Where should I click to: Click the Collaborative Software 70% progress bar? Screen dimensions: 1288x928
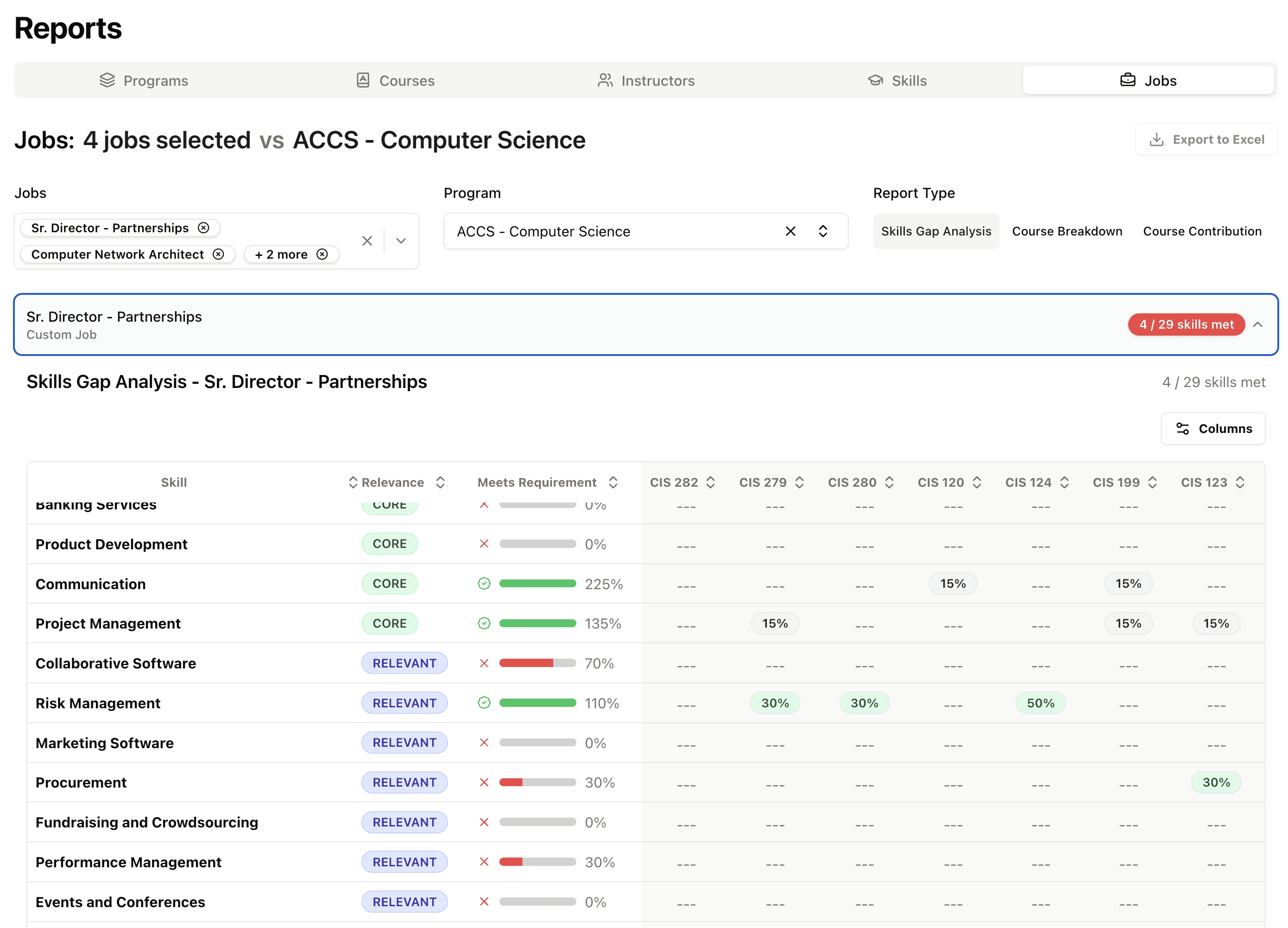537,663
